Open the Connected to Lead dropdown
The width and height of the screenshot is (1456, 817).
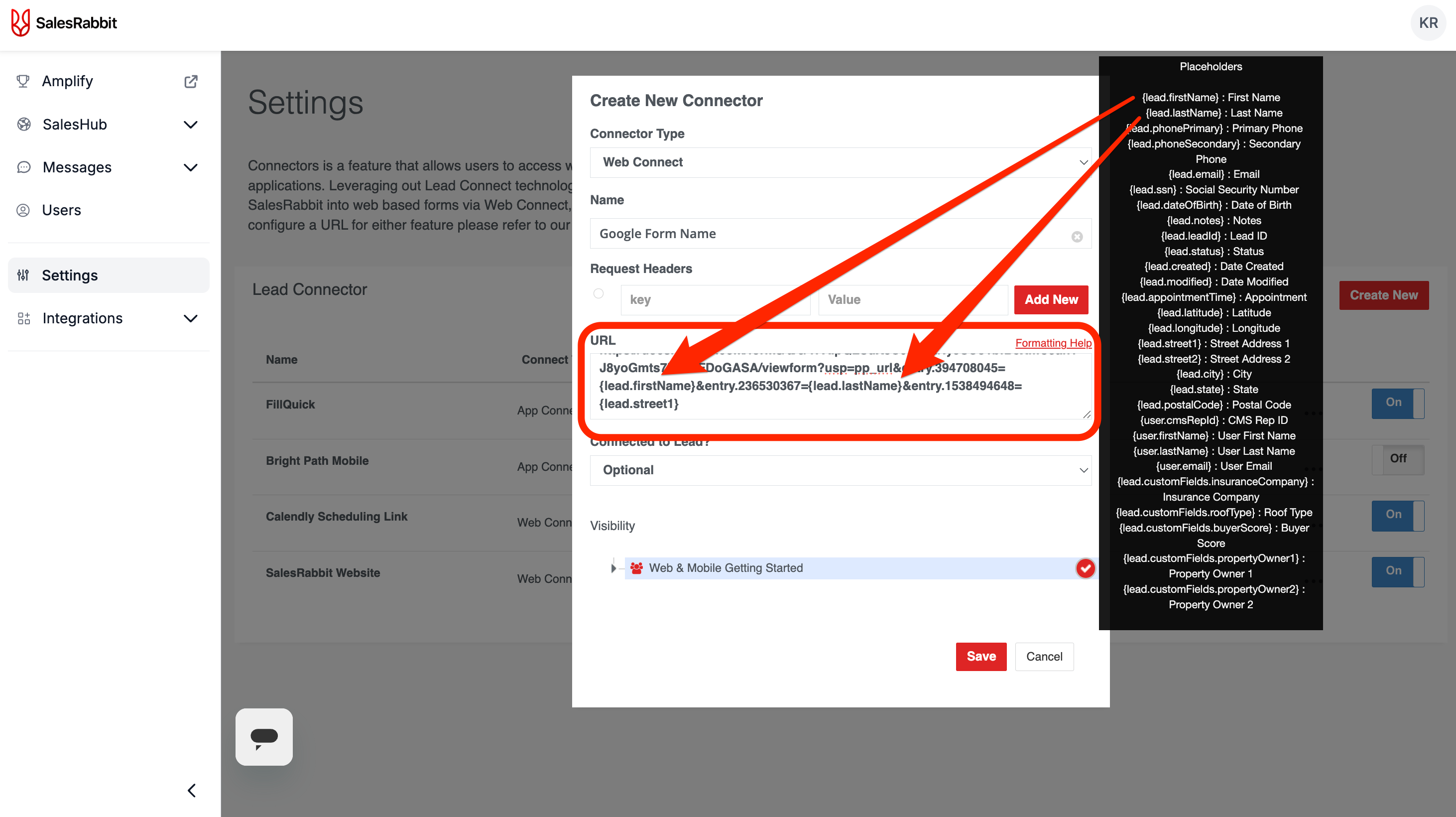tap(840, 470)
